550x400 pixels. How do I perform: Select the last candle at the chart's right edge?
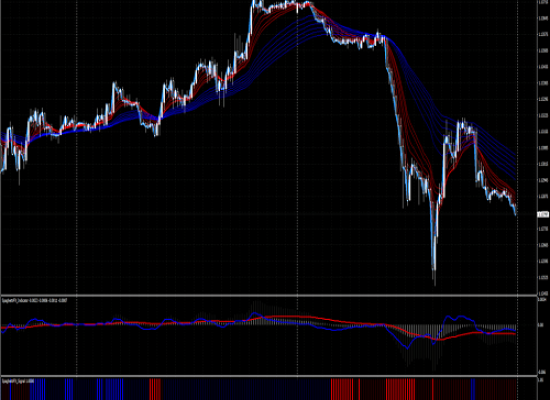coord(516,212)
